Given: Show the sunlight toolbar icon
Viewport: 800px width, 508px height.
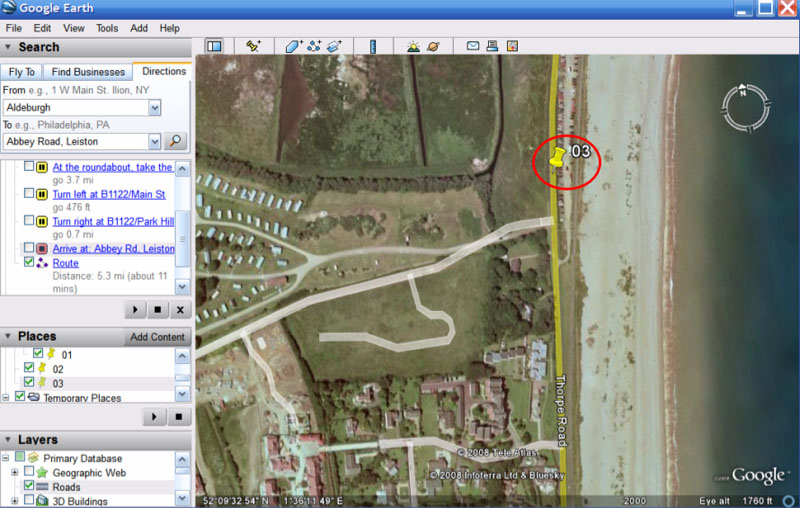Looking at the screenshot, I should (413, 46).
